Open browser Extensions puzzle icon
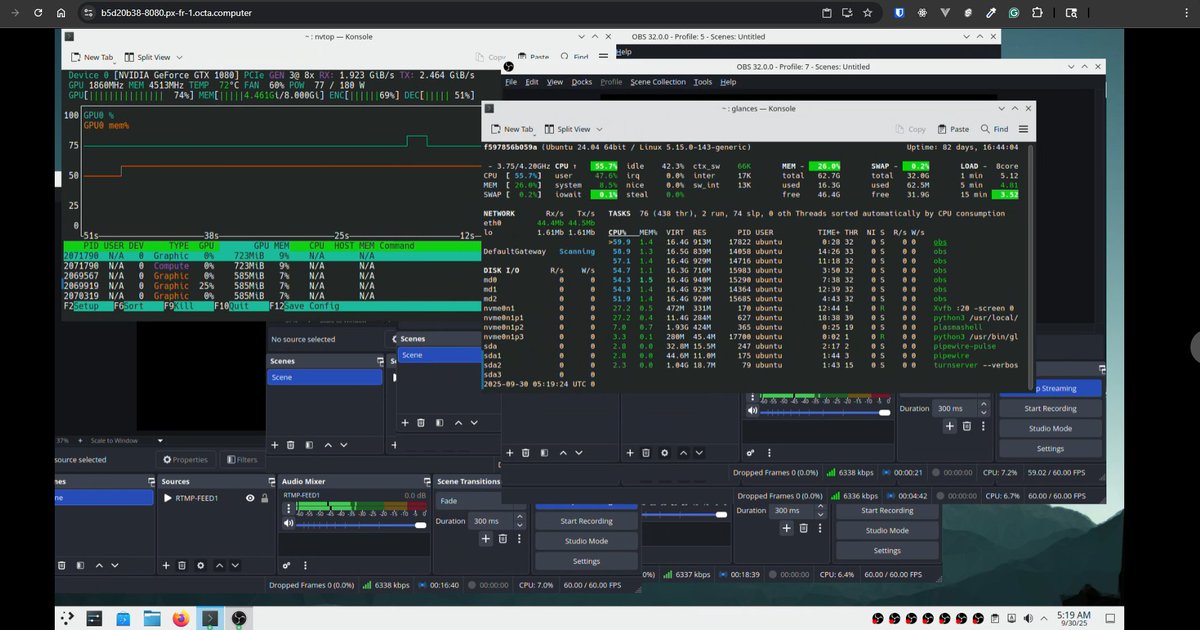Screen dimensions: 1200x630 point(1037,13)
